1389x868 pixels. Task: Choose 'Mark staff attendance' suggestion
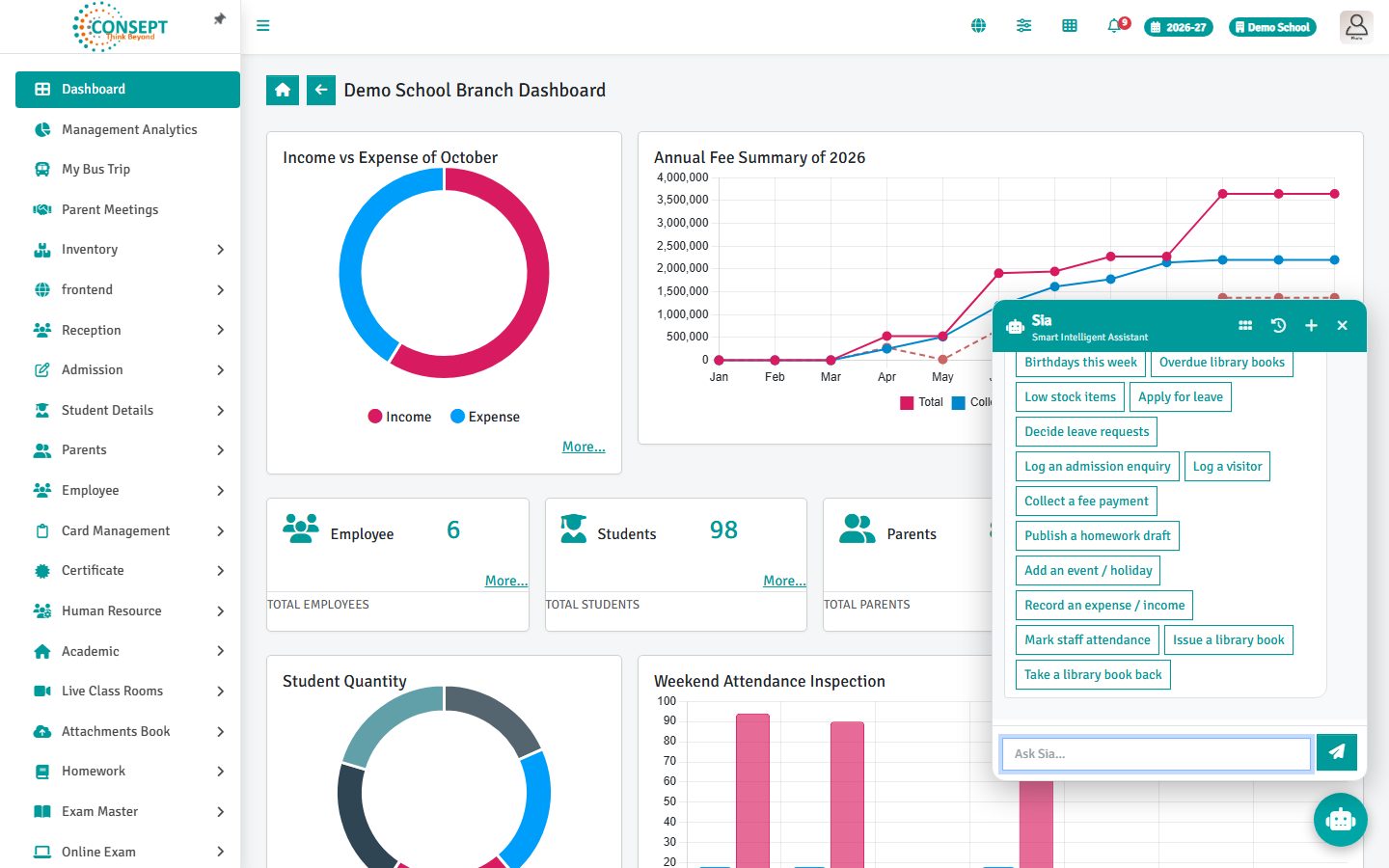click(x=1087, y=640)
